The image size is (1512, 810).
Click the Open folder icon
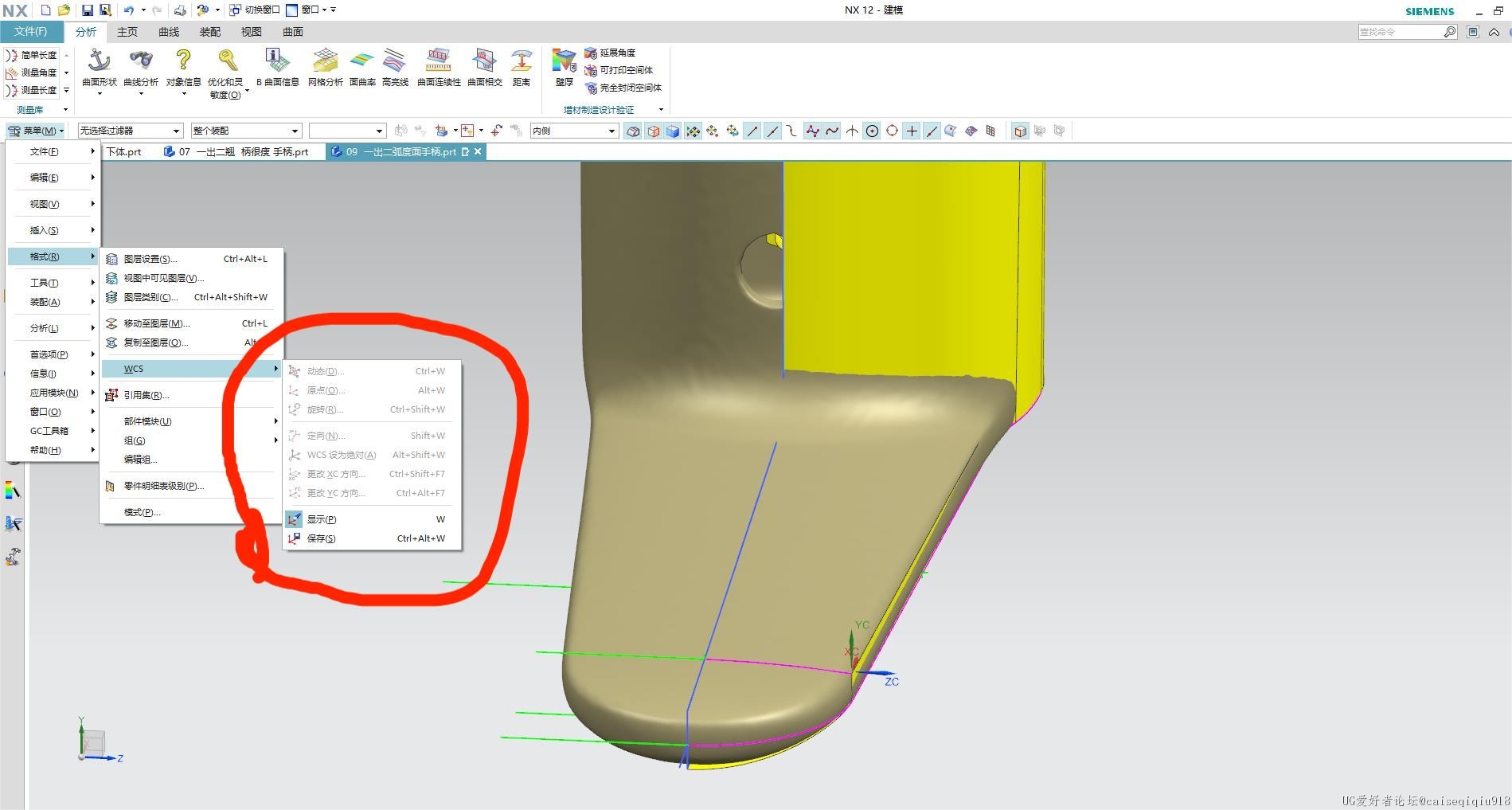64,10
